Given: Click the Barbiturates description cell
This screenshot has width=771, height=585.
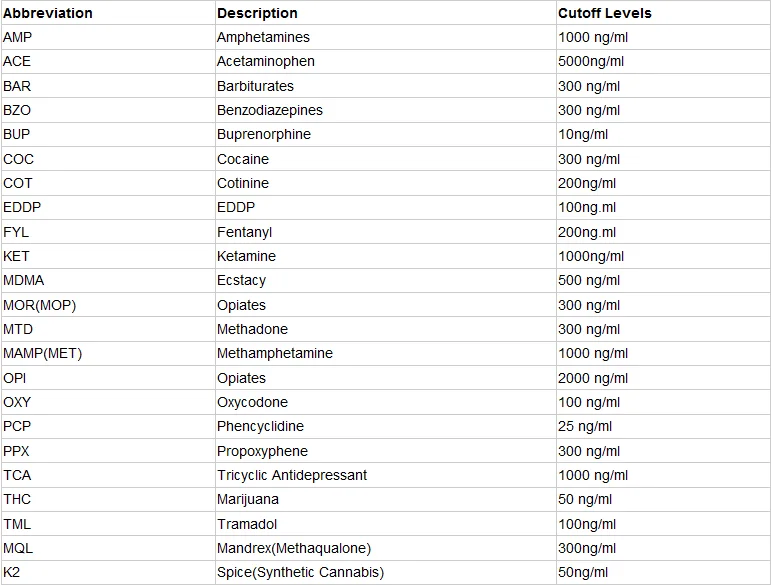Looking at the screenshot, I should click(x=255, y=86).
